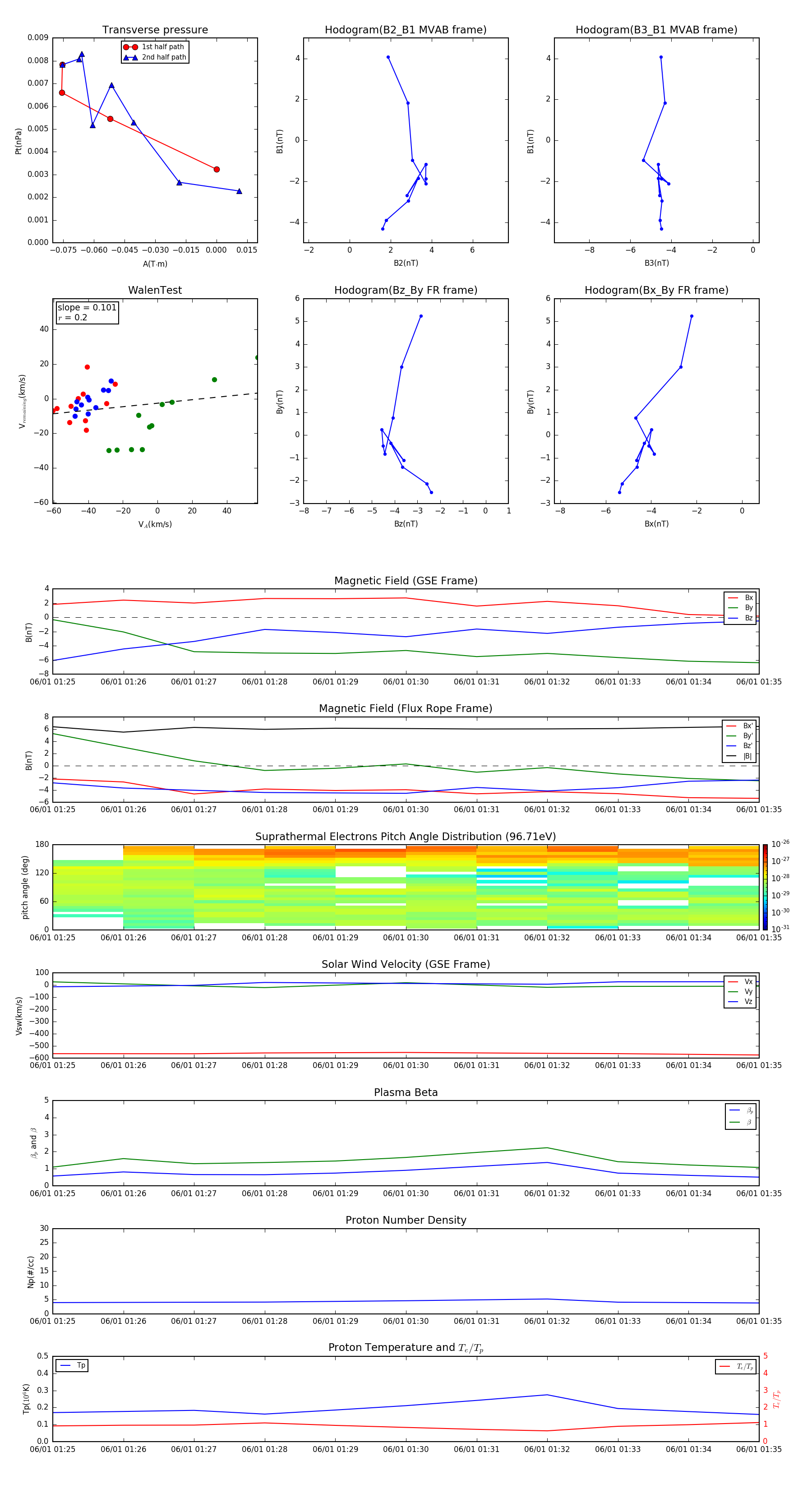The image size is (812, 1489).
Task: Select the Vx legend entry in Solar Wind Velocity plot
Action: tap(740, 981)
